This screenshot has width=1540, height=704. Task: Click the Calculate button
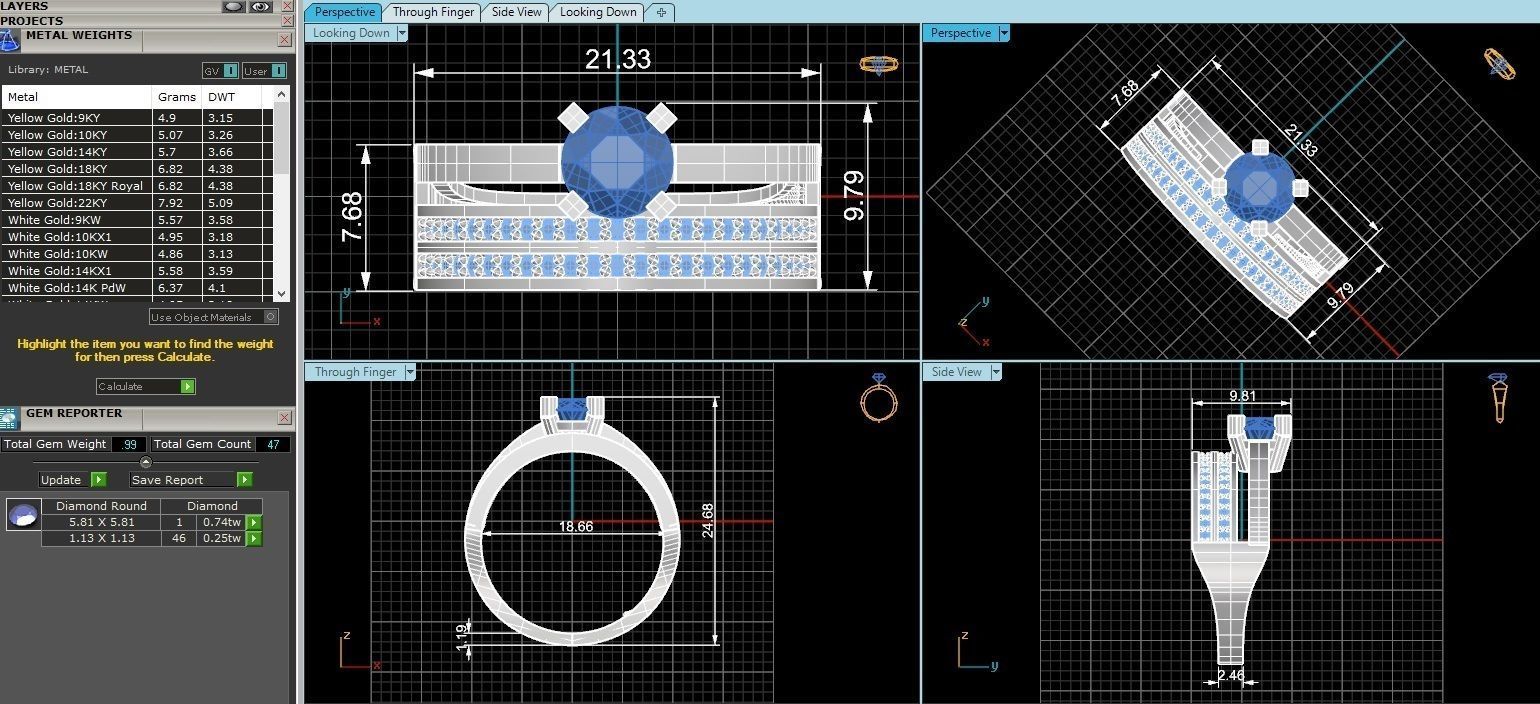pyautogui.click(x=146, y=386)
